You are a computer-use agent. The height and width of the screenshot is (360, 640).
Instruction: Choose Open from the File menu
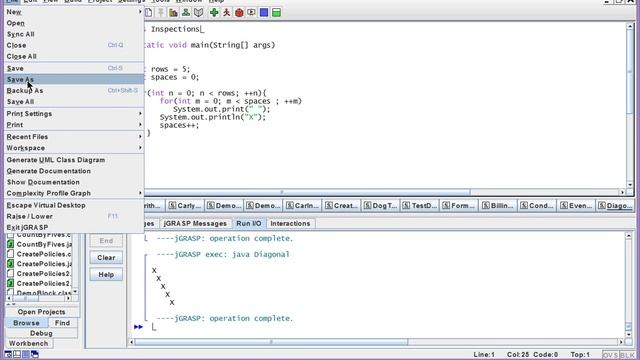[x=74, y=23]
